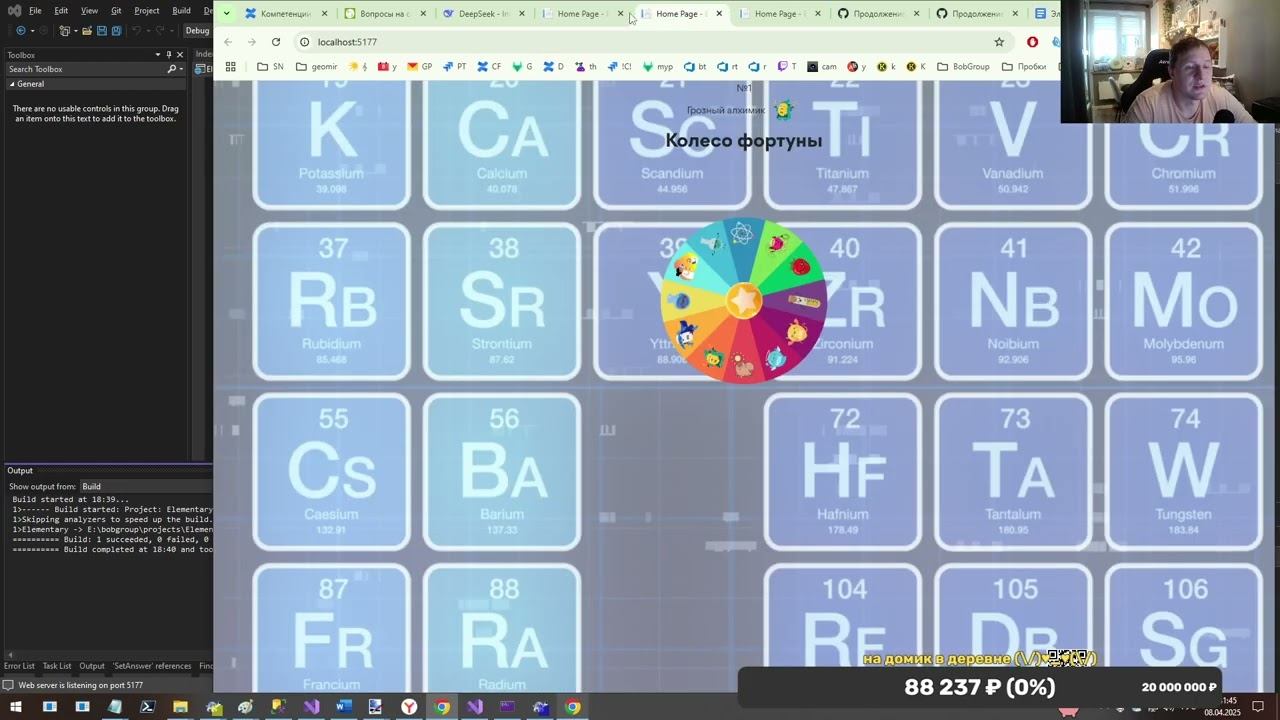Image resolution: width=1280 pixels, height=720 pixels.
Task: Open the Windows Start menu
Action: 16,707
